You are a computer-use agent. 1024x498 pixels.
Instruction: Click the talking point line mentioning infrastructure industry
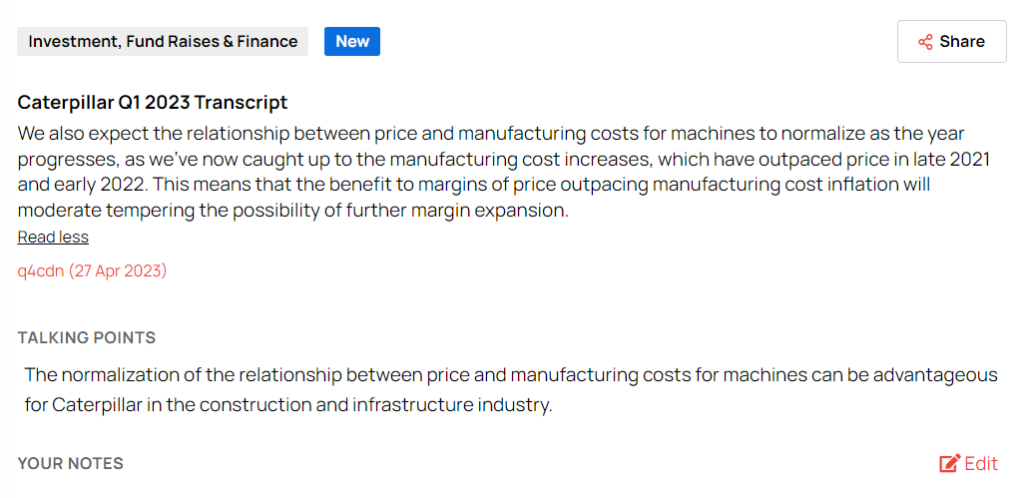coord(288,405)
